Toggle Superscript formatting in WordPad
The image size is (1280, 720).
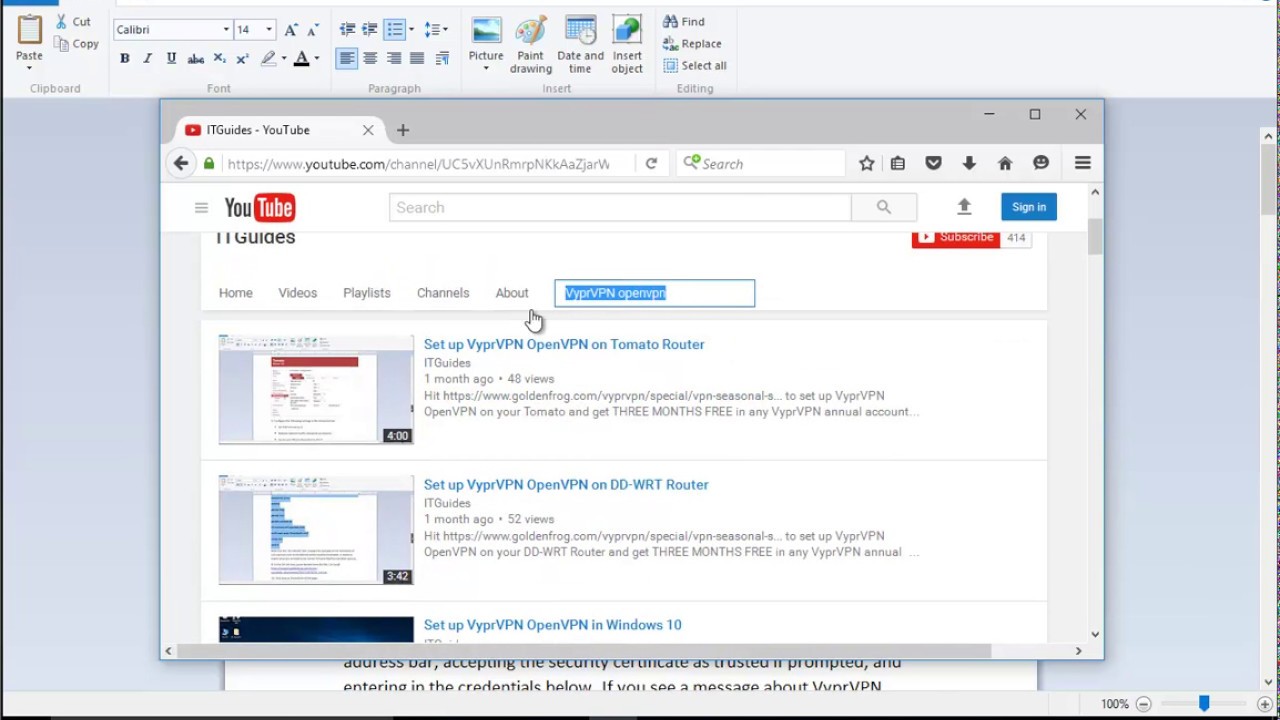[242, 59]
